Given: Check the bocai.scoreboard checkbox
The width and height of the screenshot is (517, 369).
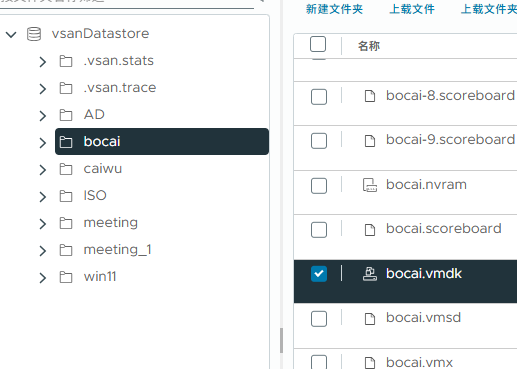Looking at the screenshot, I should point(319,230).
